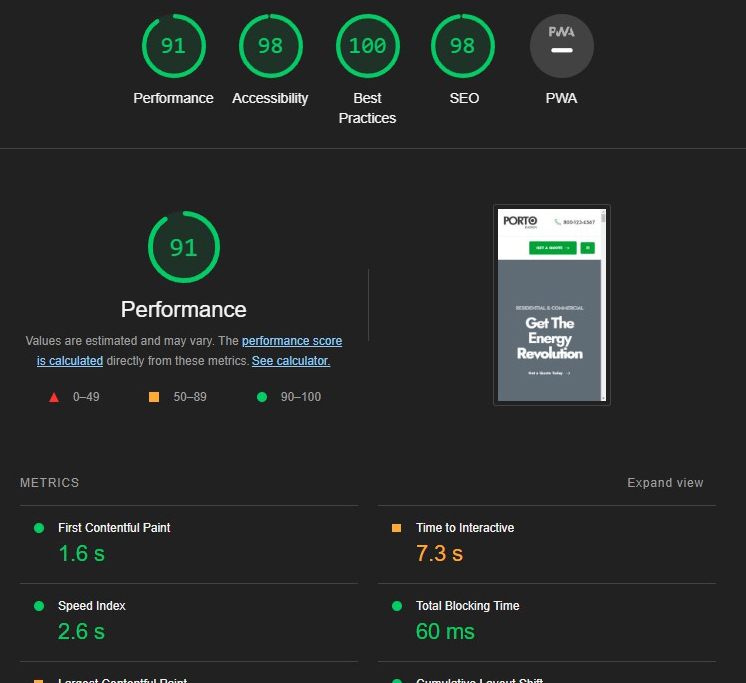Click the 7.3 s Time to Interactive value
This screenshot has height=683, width=746.
click(439, 553)
